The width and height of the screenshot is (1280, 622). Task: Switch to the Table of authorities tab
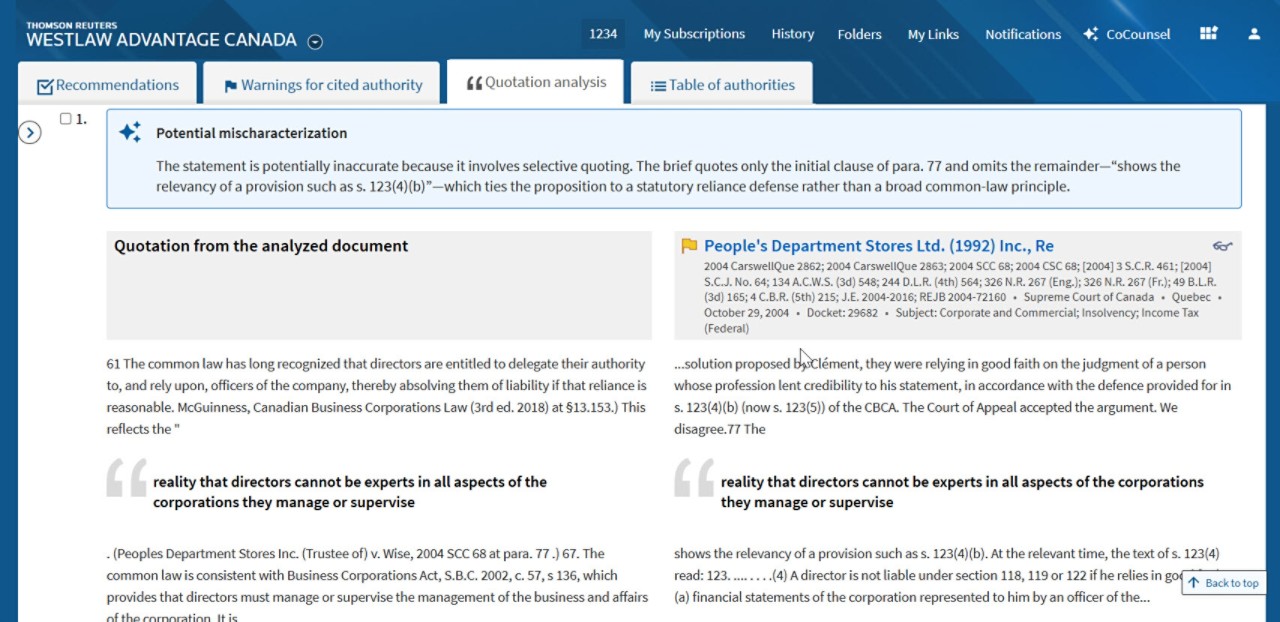click(x=722, y=85)
